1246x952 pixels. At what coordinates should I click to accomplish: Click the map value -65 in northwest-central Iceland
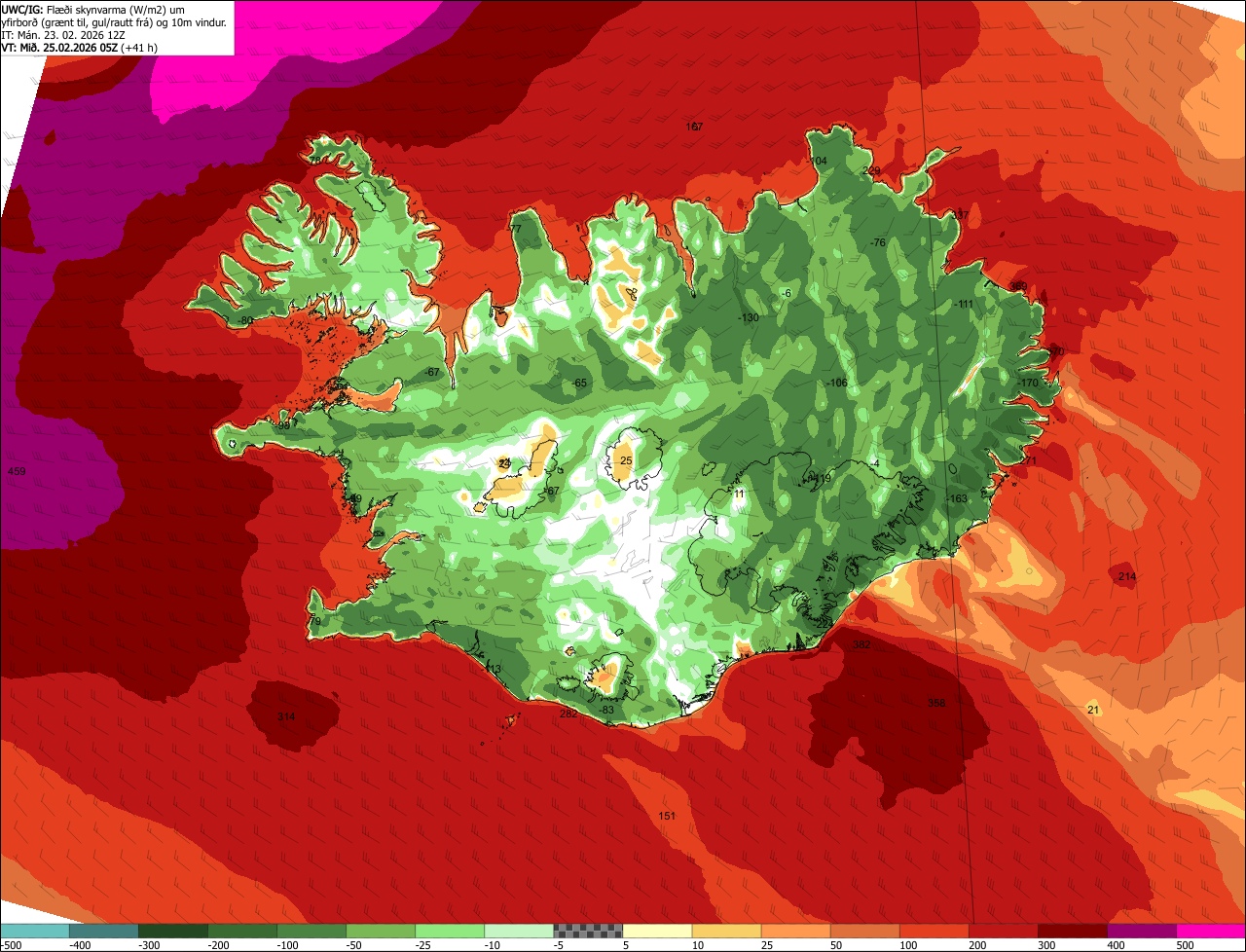point(580,383)
